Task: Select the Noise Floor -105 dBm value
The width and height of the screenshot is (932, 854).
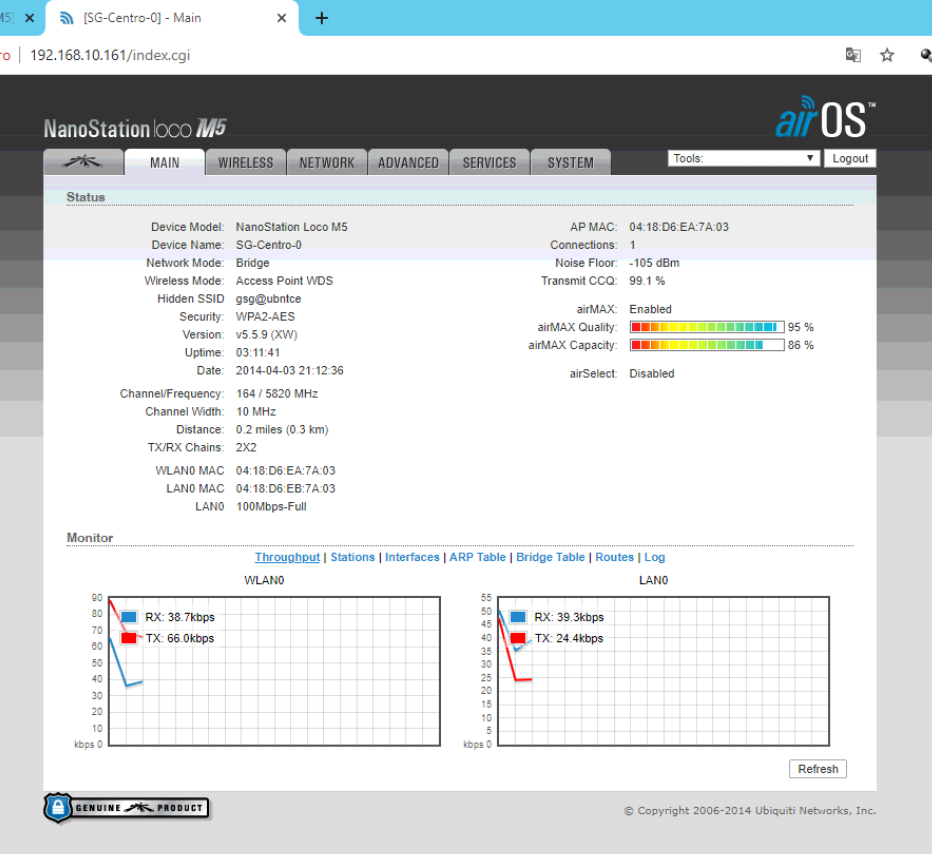Action: coord(654,263)
